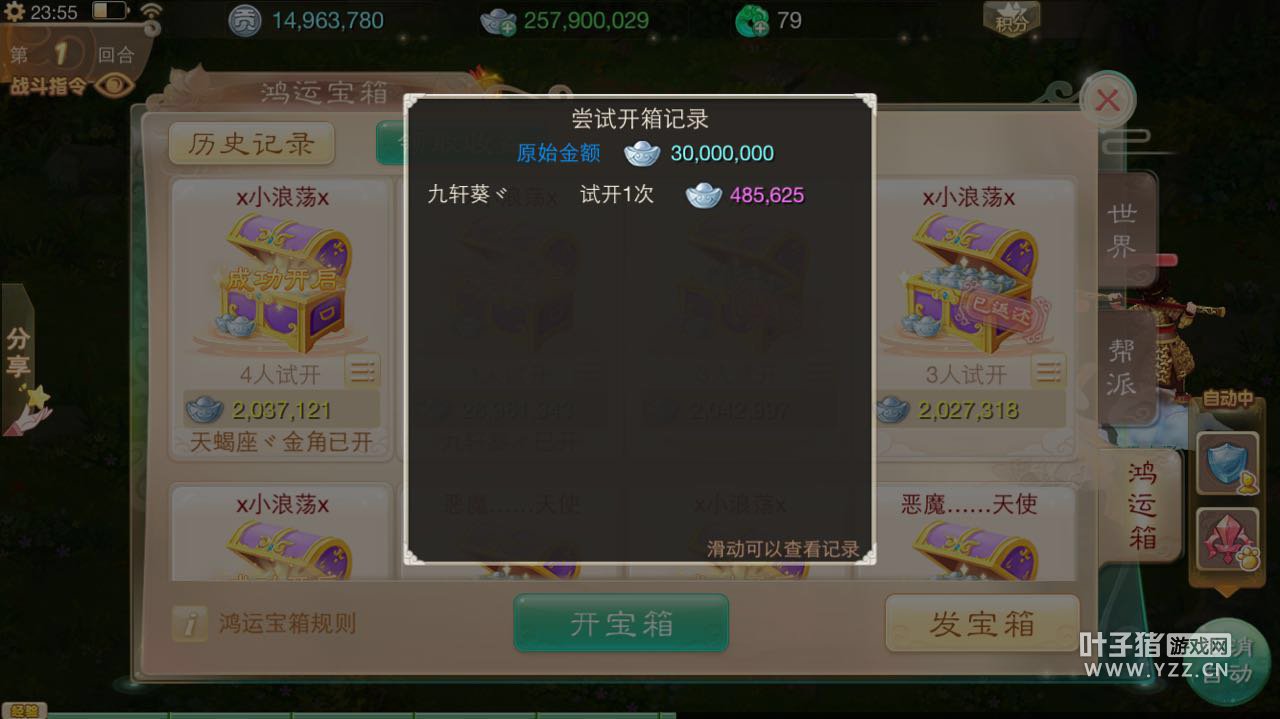This screenshot has width=1280, height=719.
Task: Expand record list on 3人试开 chest
Action: click(1047, 372)
